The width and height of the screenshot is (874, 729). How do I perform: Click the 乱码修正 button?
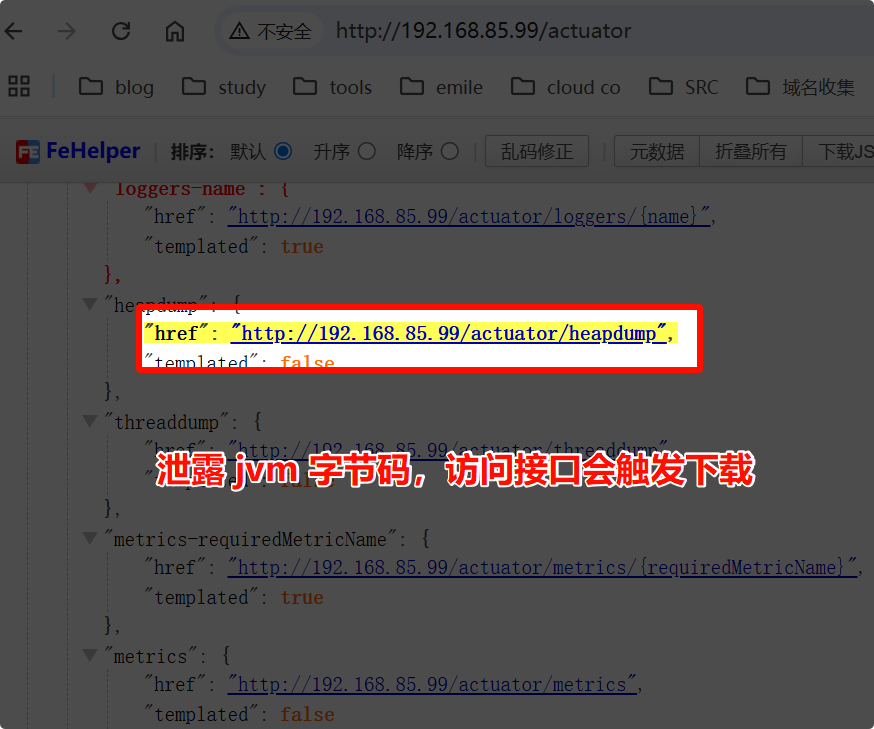537,152
